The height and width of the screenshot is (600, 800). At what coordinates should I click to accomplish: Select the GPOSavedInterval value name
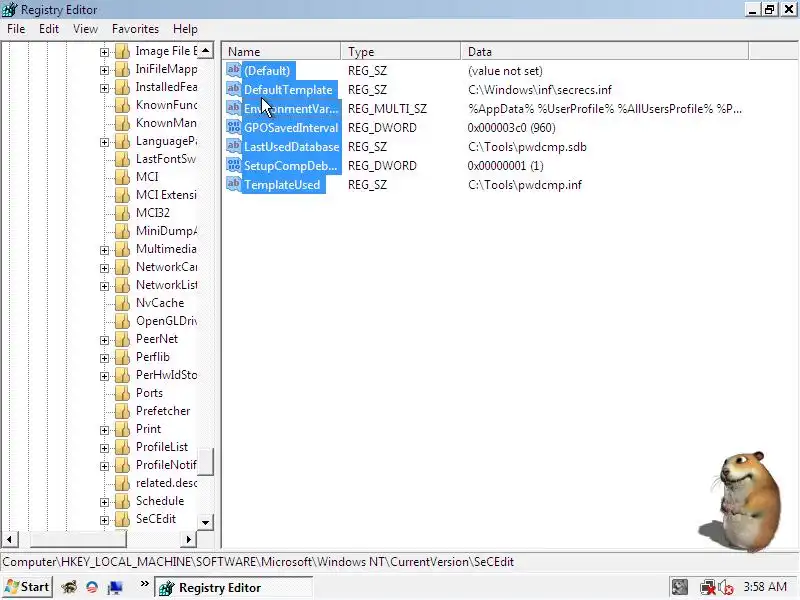[291, 128]
